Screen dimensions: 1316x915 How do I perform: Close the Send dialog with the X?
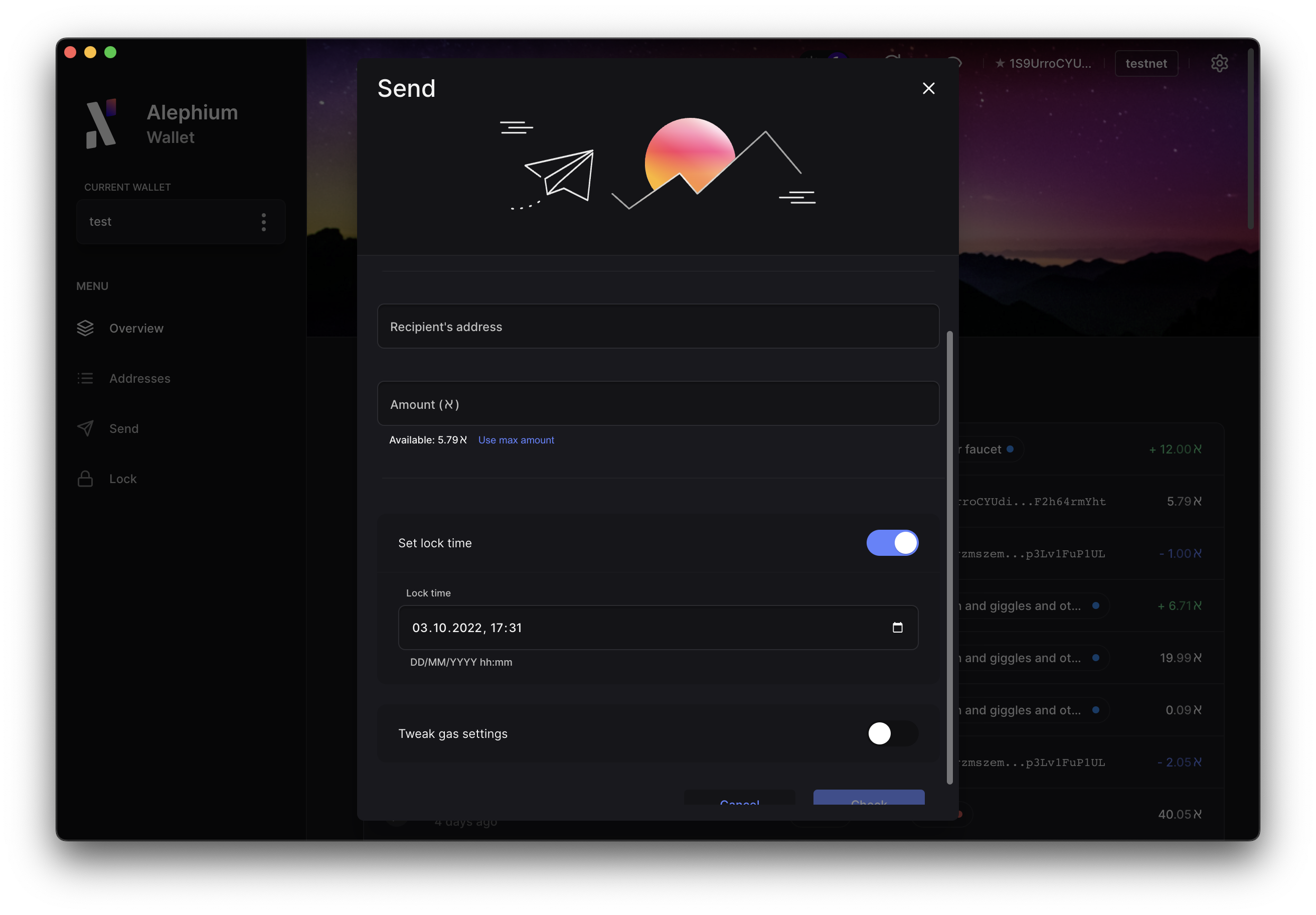coord(928,88)
